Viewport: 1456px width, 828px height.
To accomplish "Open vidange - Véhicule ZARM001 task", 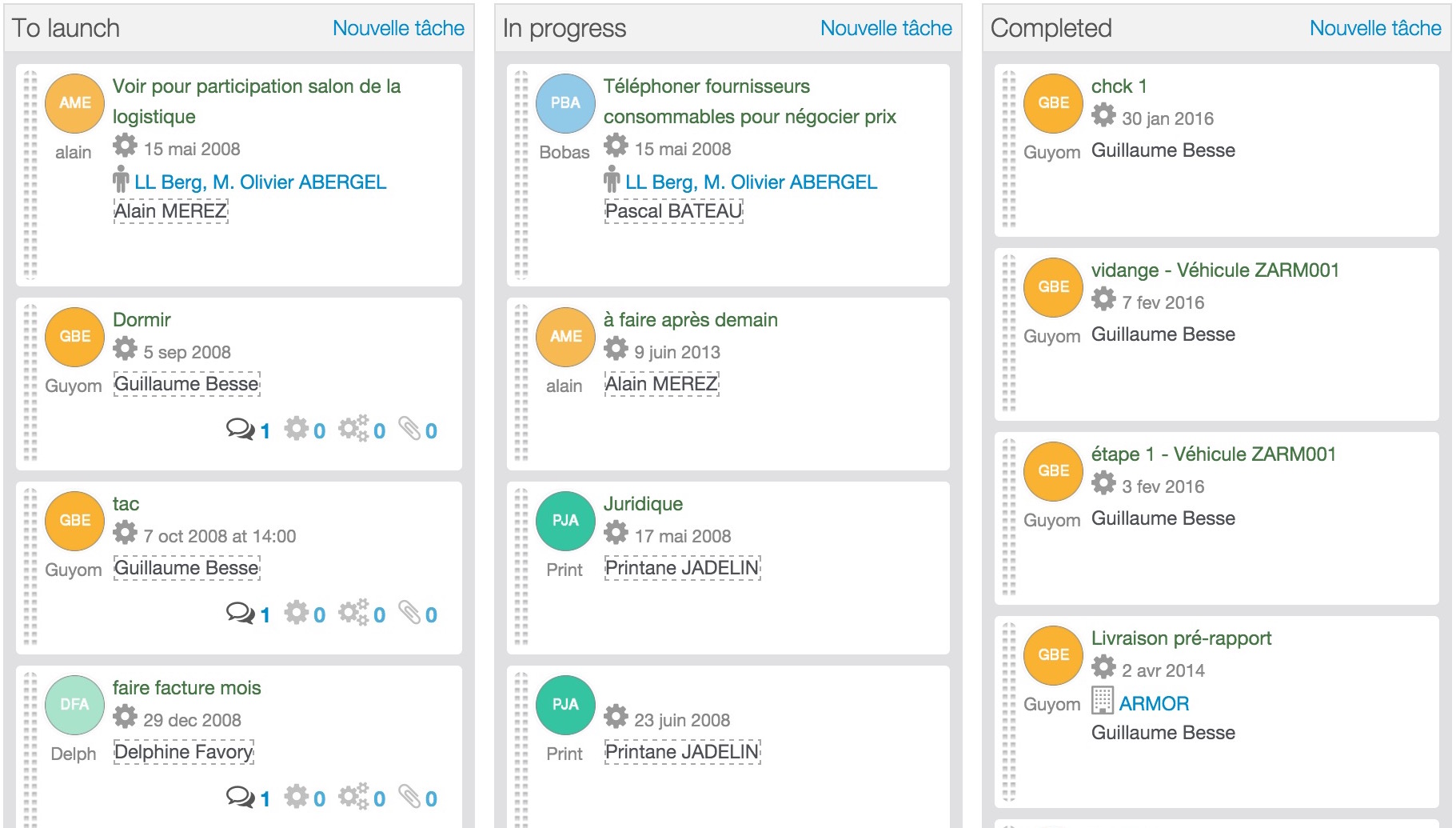I will pos(1215,270).
